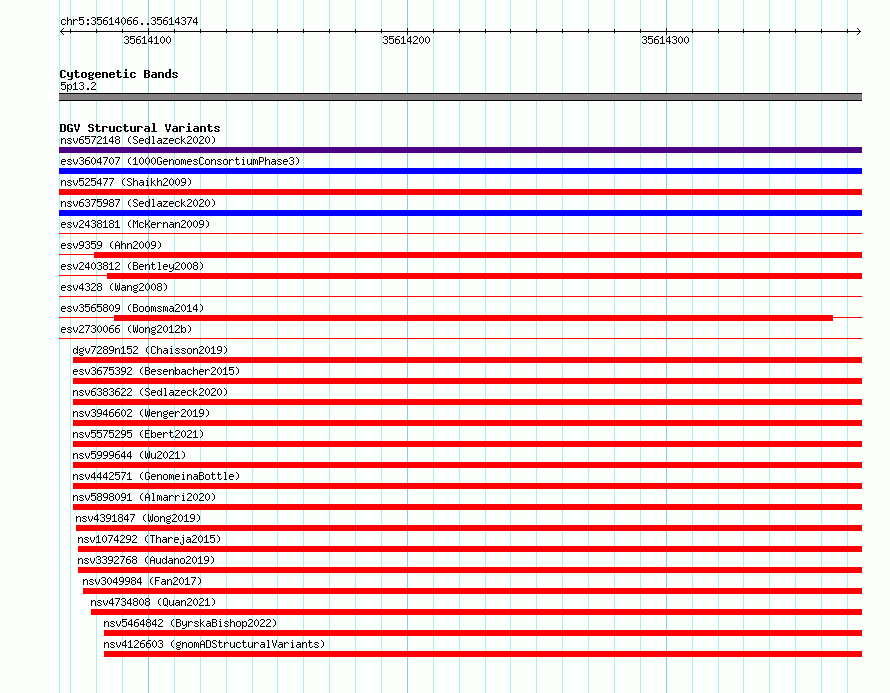
Task: Open variant nsv6375987 (Sedlazeck2020)
Action: (138, 203)
